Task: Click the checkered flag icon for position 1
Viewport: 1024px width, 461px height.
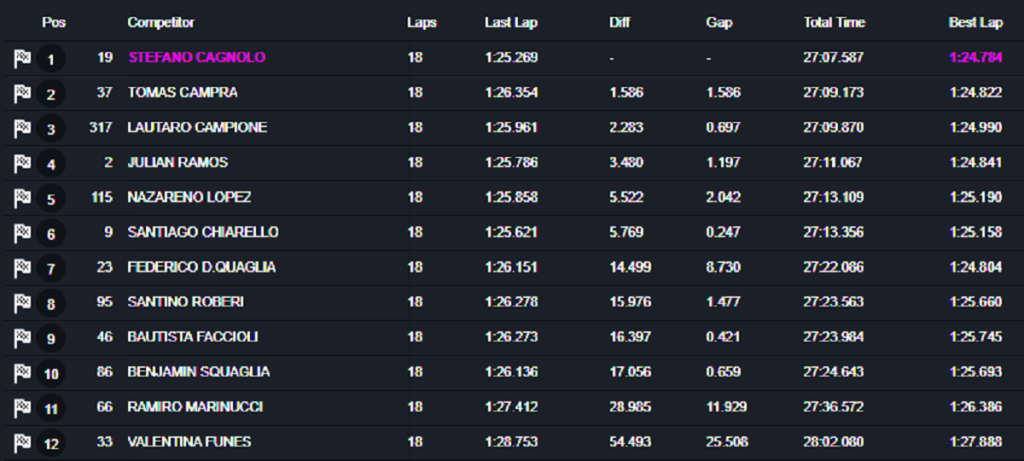Action: point(22,59)
